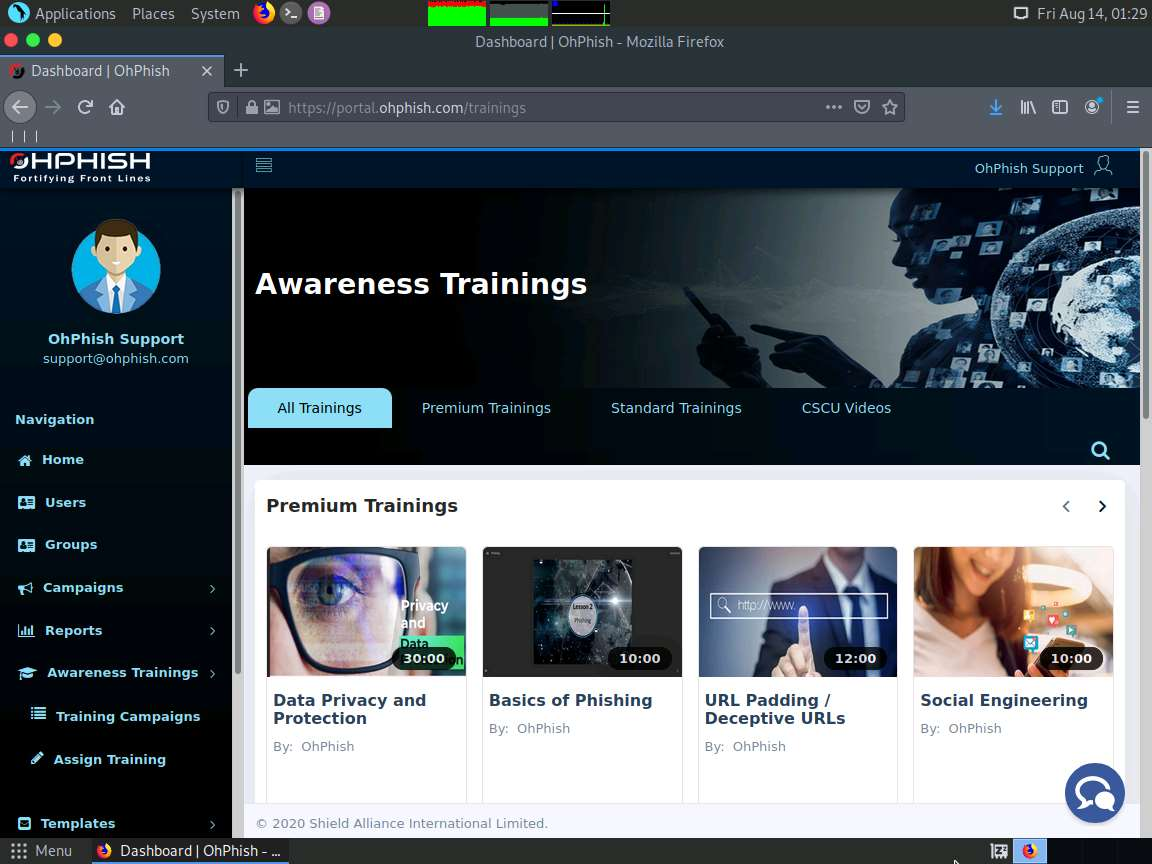Click the Basics of Phishing title text
This screenshot has height=864, width=1152.
[570, 700]
